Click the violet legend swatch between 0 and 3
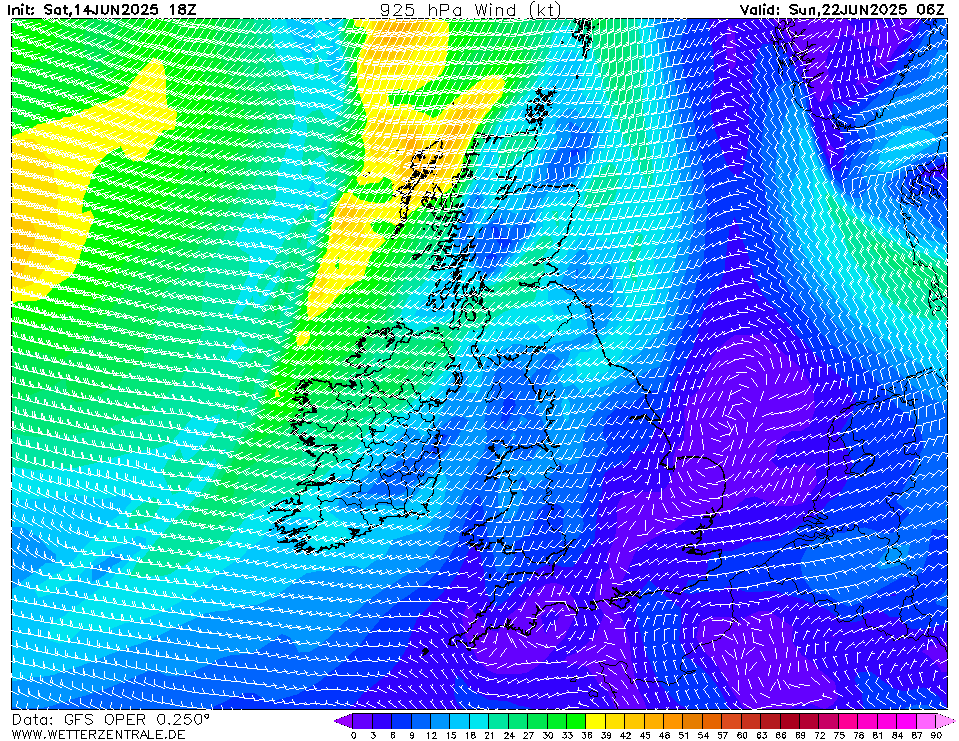This screenshot has width=959, height=741. [x=363, y=720]
